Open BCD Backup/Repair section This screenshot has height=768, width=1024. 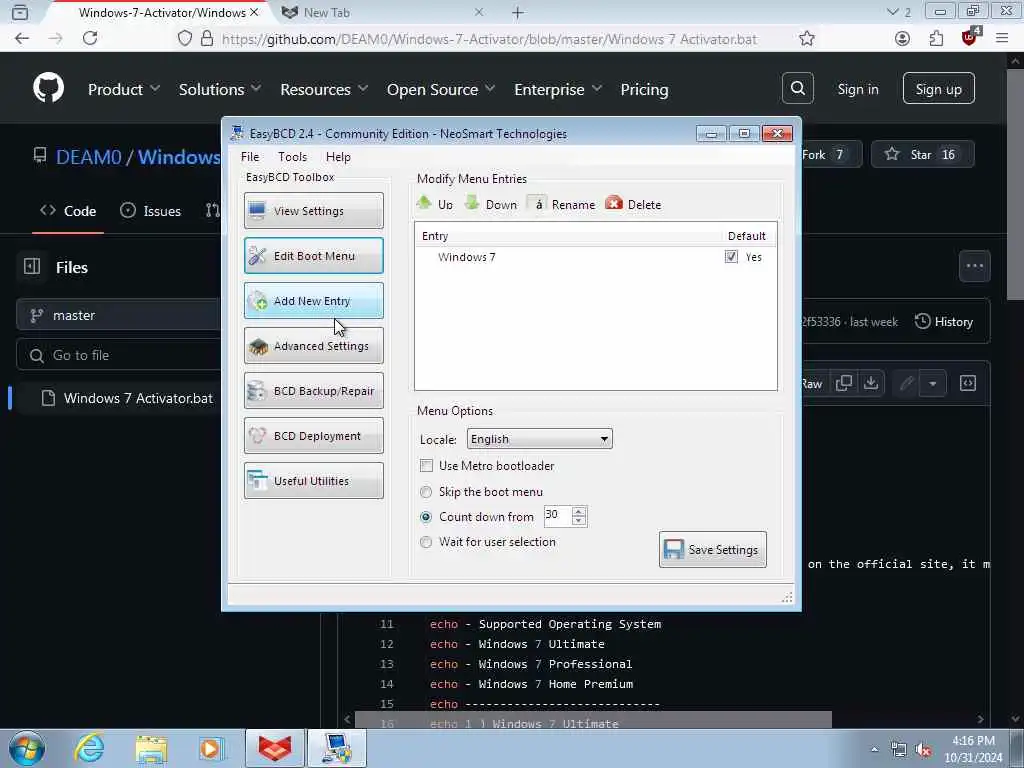pyautogui.click(x=313, y=391)
